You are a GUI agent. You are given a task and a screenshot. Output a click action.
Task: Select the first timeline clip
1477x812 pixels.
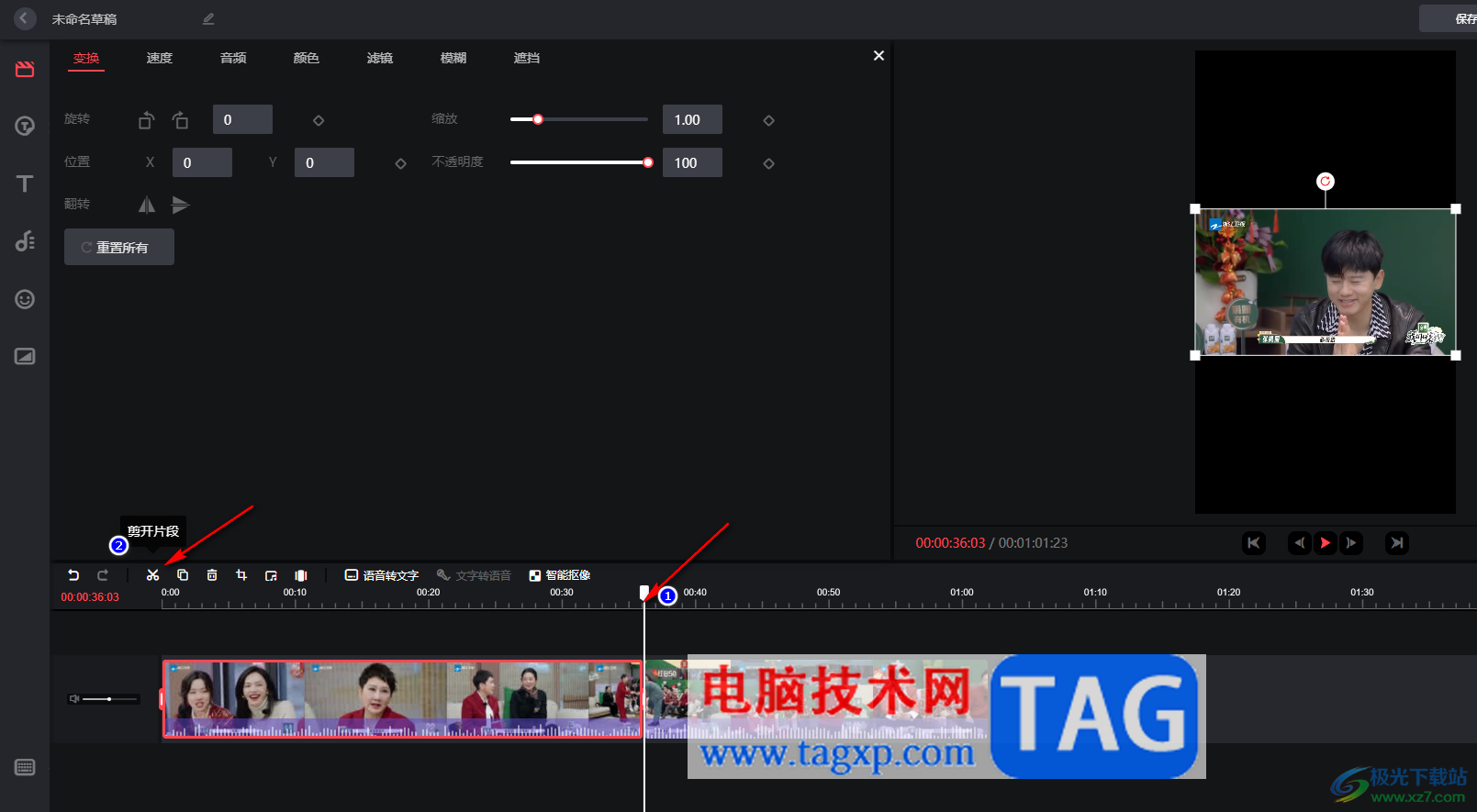pyautogui.click(x=402, y=699)
